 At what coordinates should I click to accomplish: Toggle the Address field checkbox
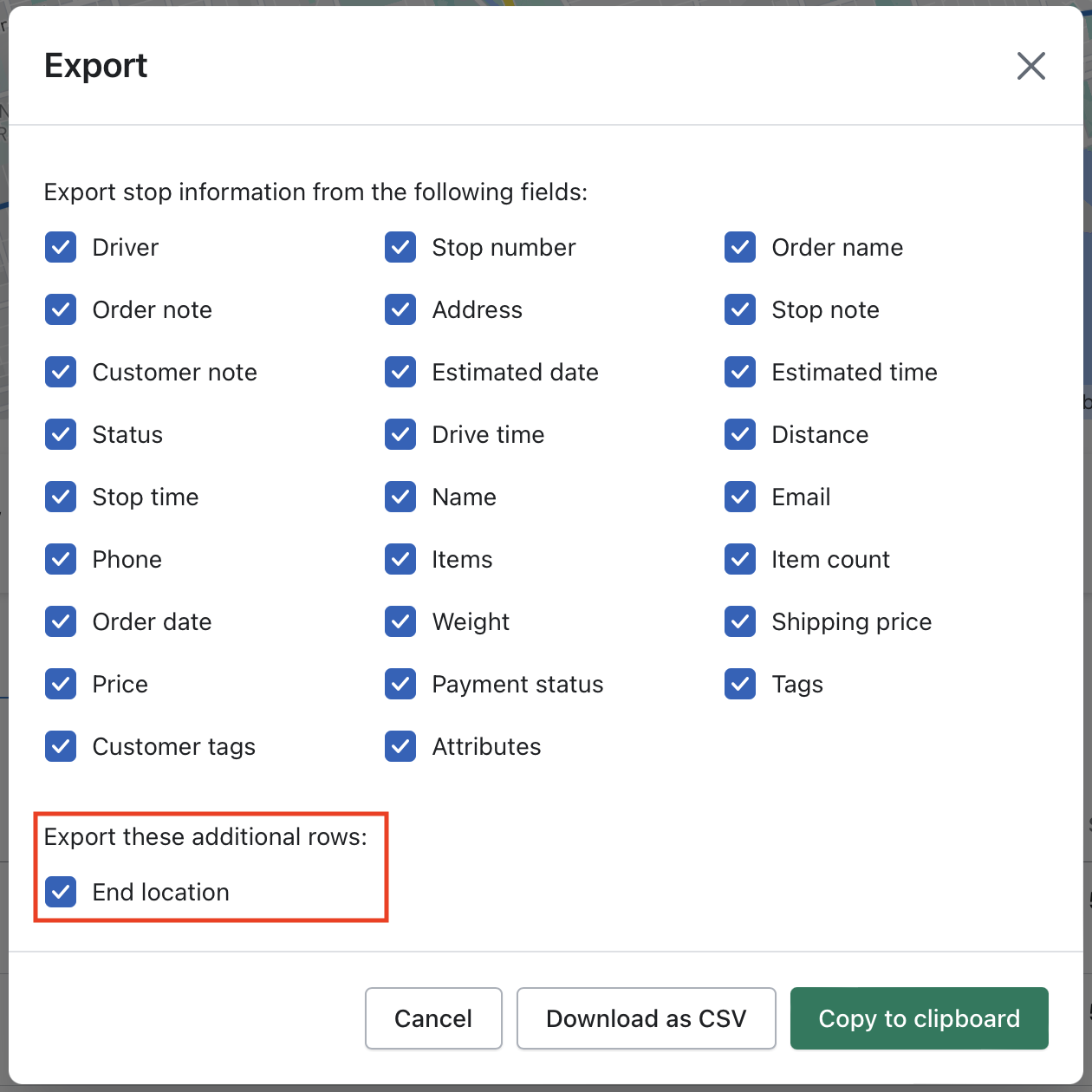pos(400,309)
